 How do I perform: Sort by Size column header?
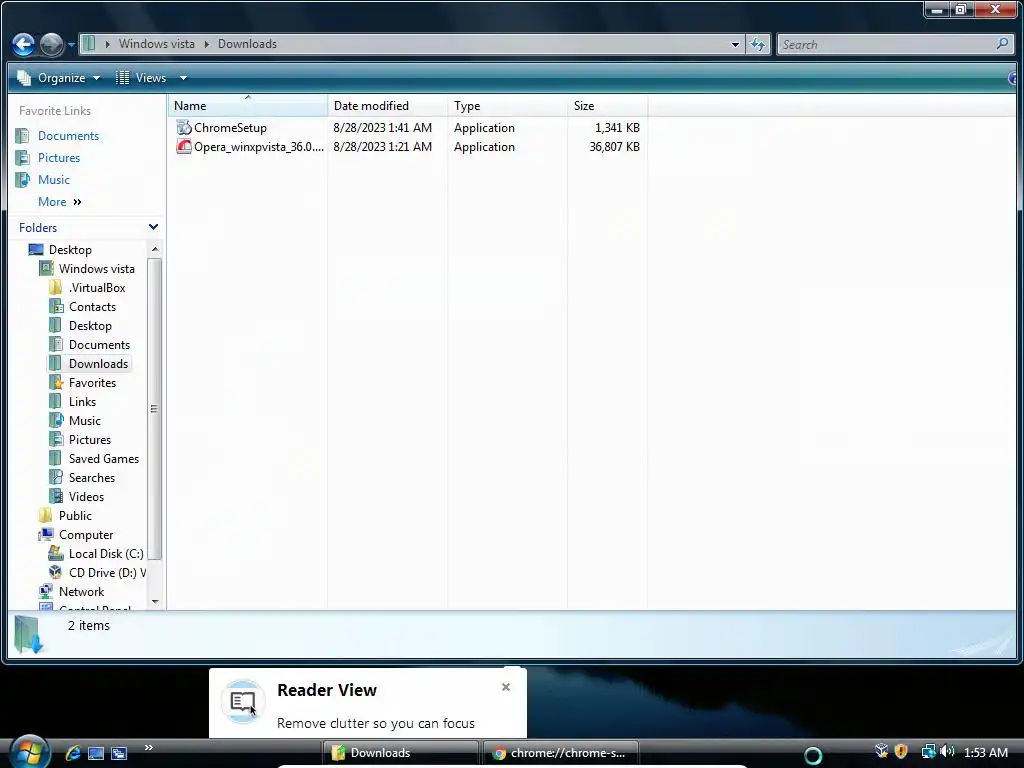click(x=607, y=106)
